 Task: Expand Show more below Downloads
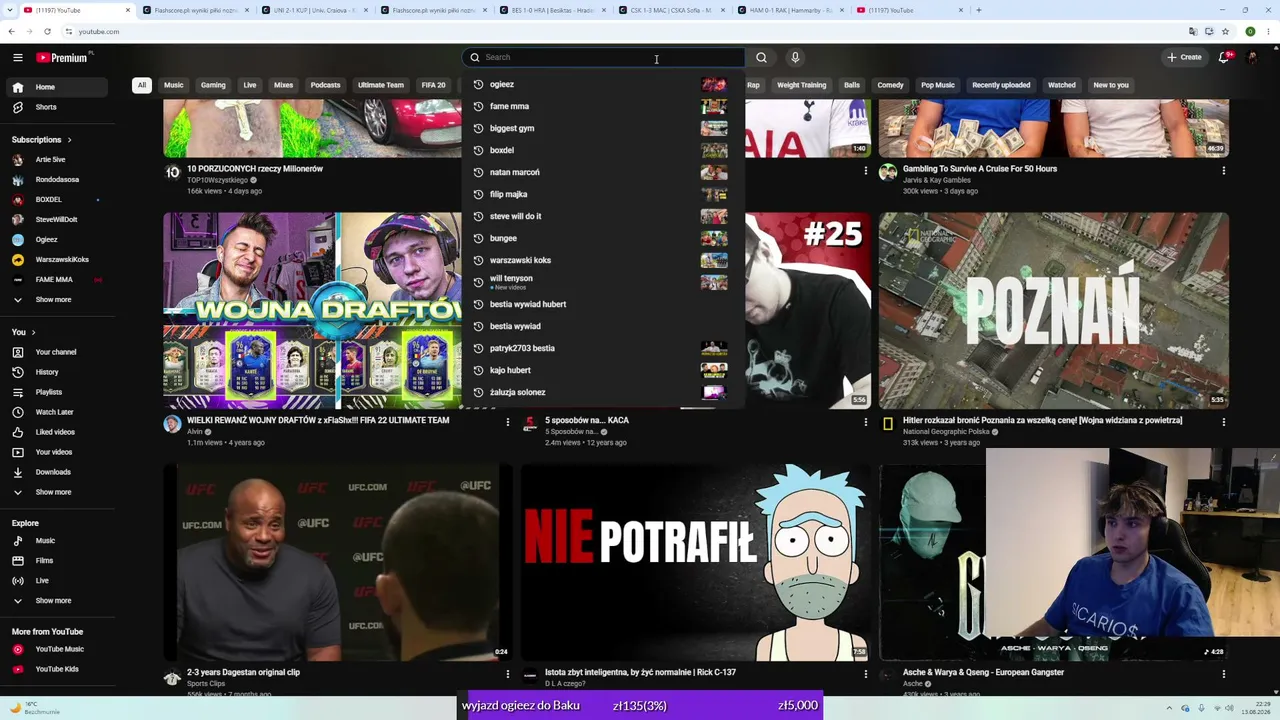coord(57,492)
